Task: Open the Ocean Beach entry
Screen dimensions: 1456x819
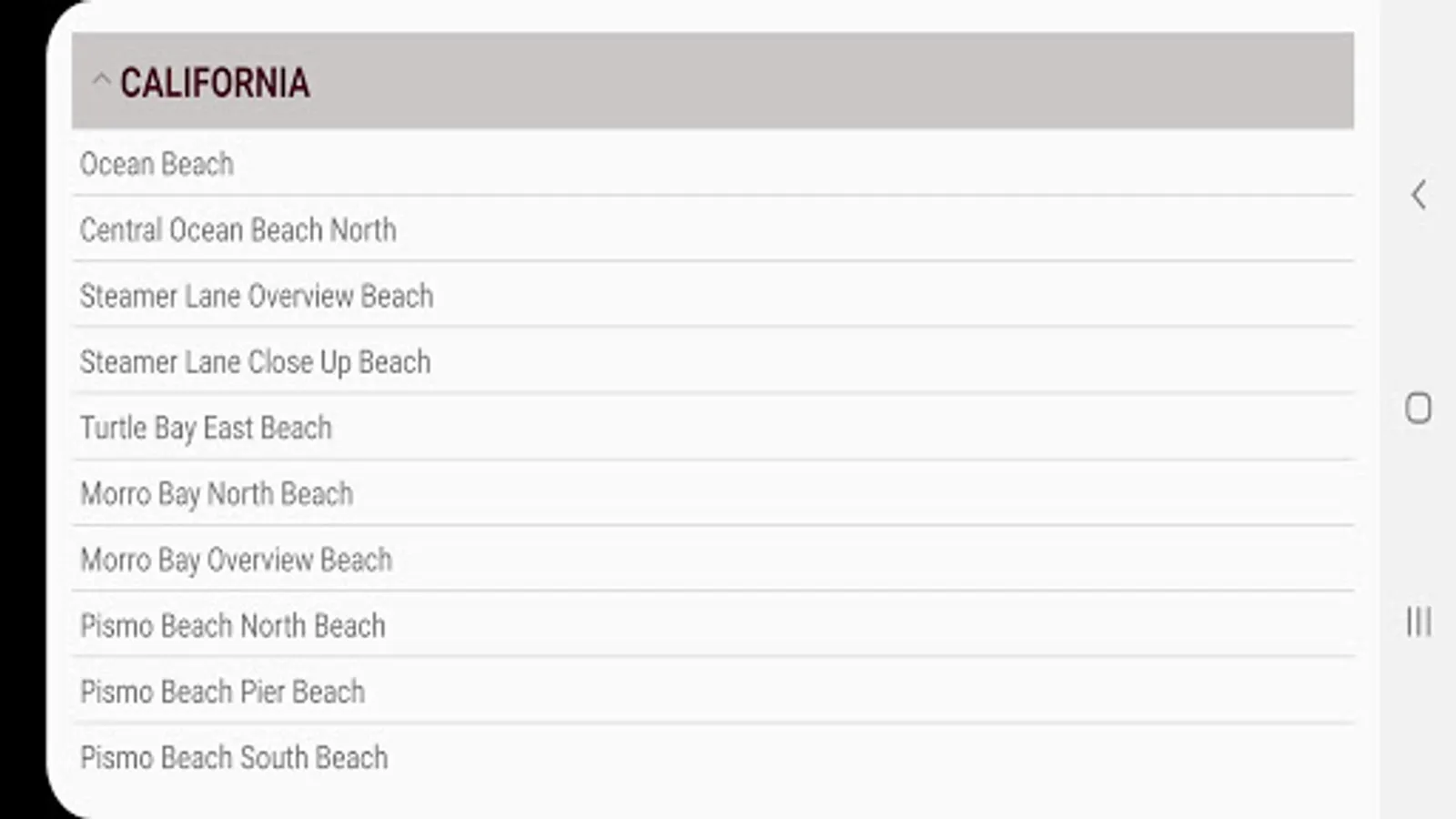Action: (x=157, y=164)
